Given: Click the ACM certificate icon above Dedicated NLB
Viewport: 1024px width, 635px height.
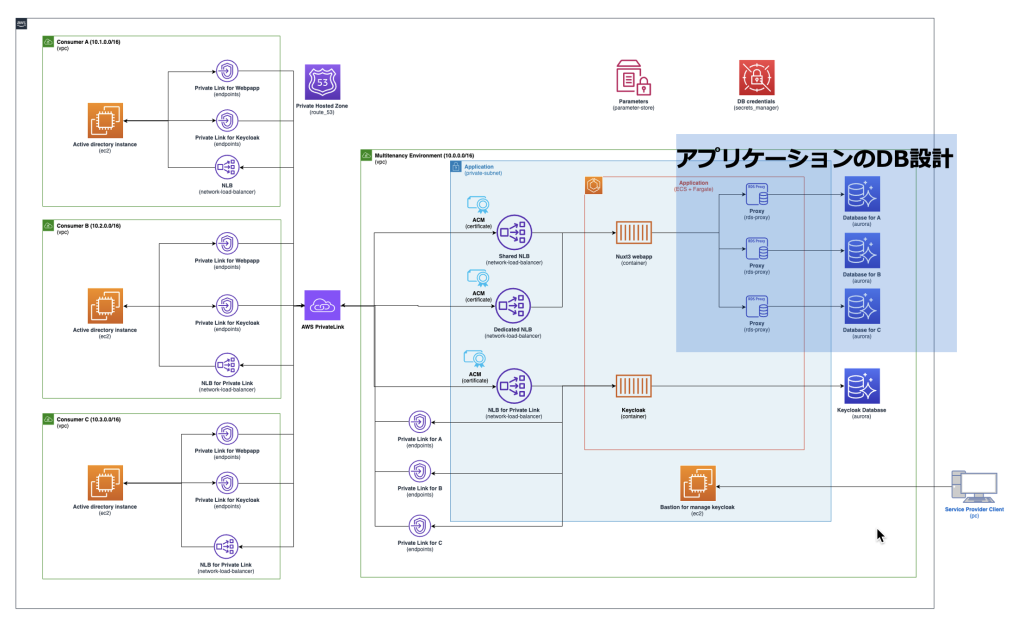Looking at the screenshot, I should point(478,279).
